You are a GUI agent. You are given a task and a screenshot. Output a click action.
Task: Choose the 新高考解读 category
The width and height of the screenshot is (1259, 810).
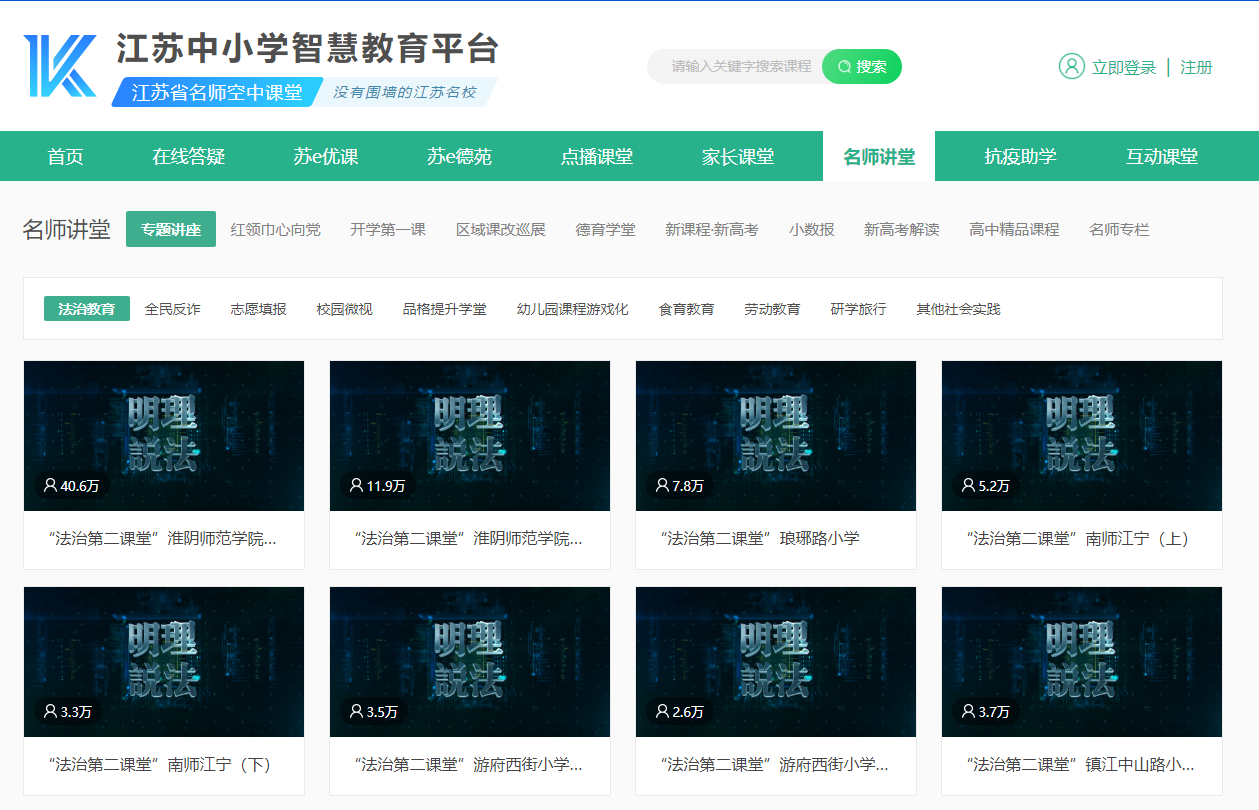(901, 230)
